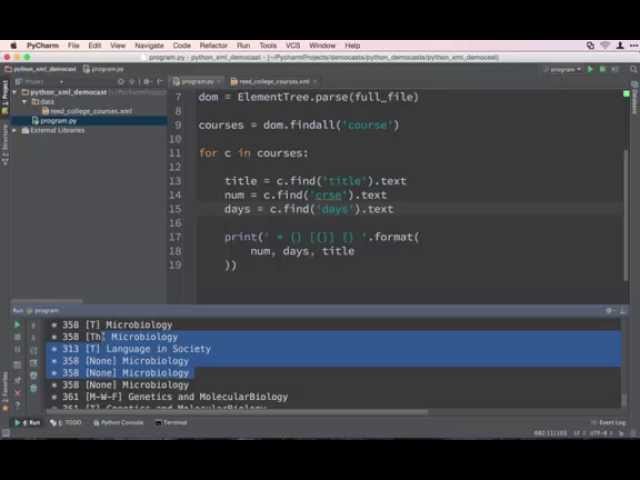
Task: Click the Run output vertical scrollbar
Action: pyautogui.click(x=624, y=398)
